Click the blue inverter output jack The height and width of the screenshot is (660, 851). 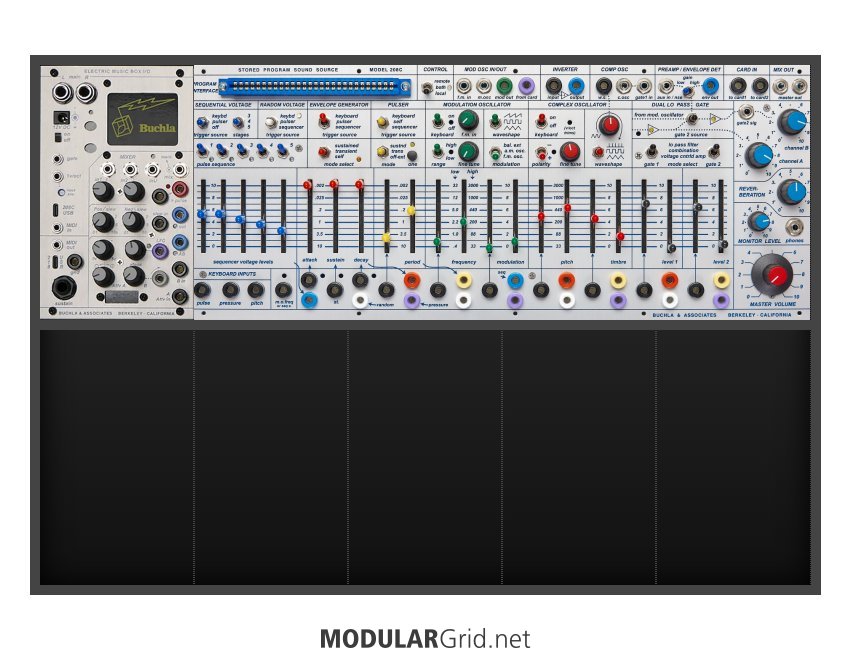click(x=577, y=86)
